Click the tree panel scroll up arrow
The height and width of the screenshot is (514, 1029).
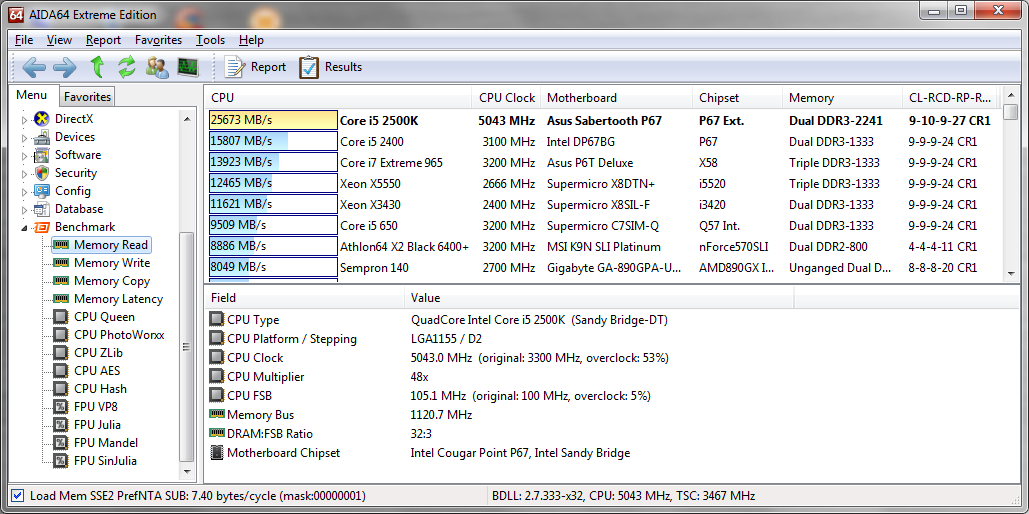tap(187, 119)
